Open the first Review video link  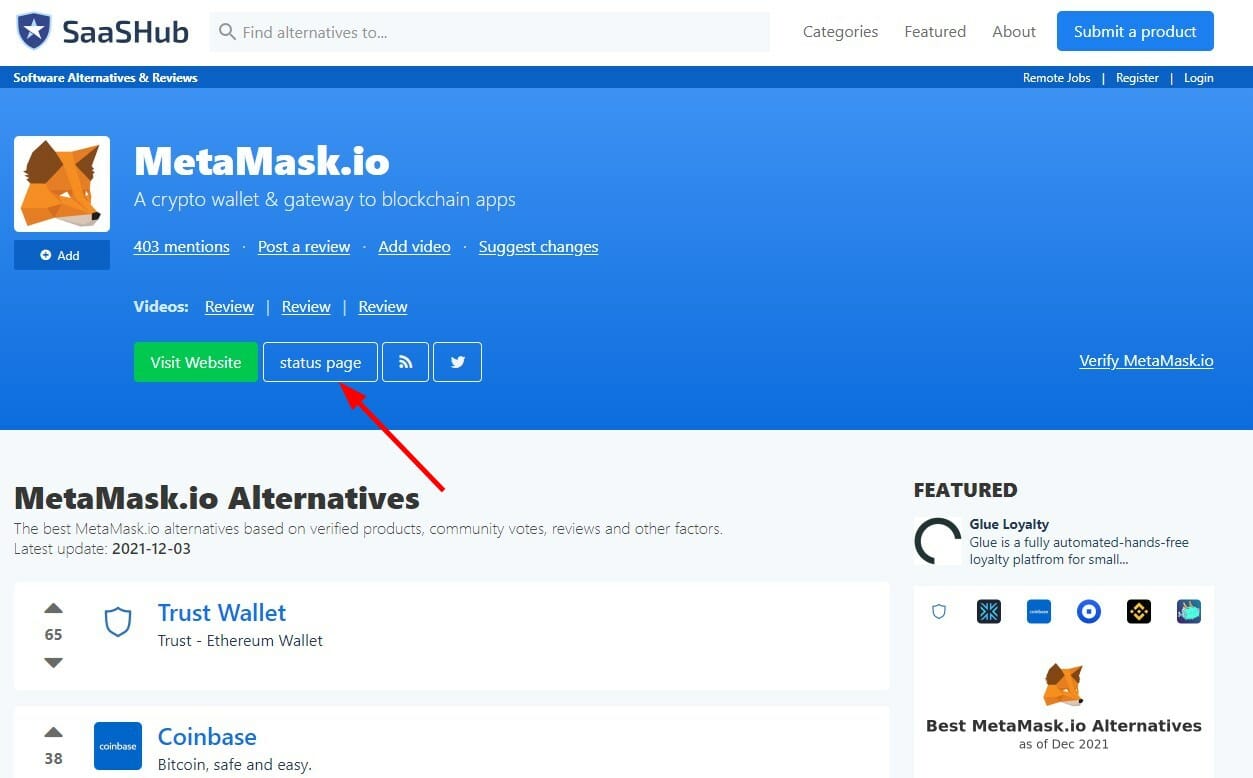click(229, 307)
